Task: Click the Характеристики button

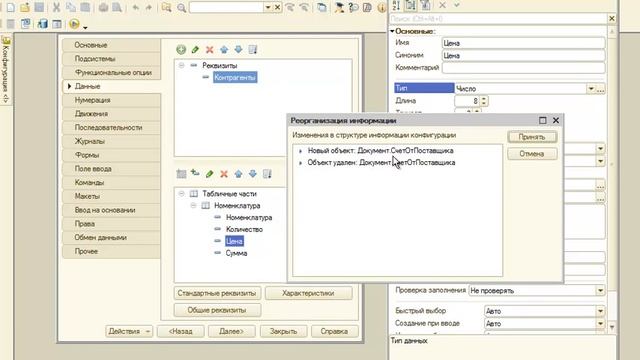Action: pyautogui.click(x=308, y=293)
